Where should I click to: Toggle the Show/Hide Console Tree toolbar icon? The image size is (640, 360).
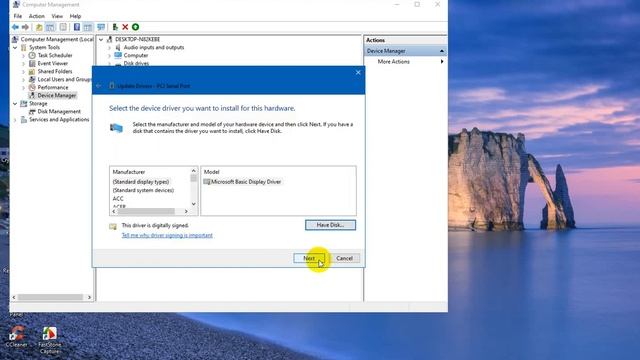(50, 27)
